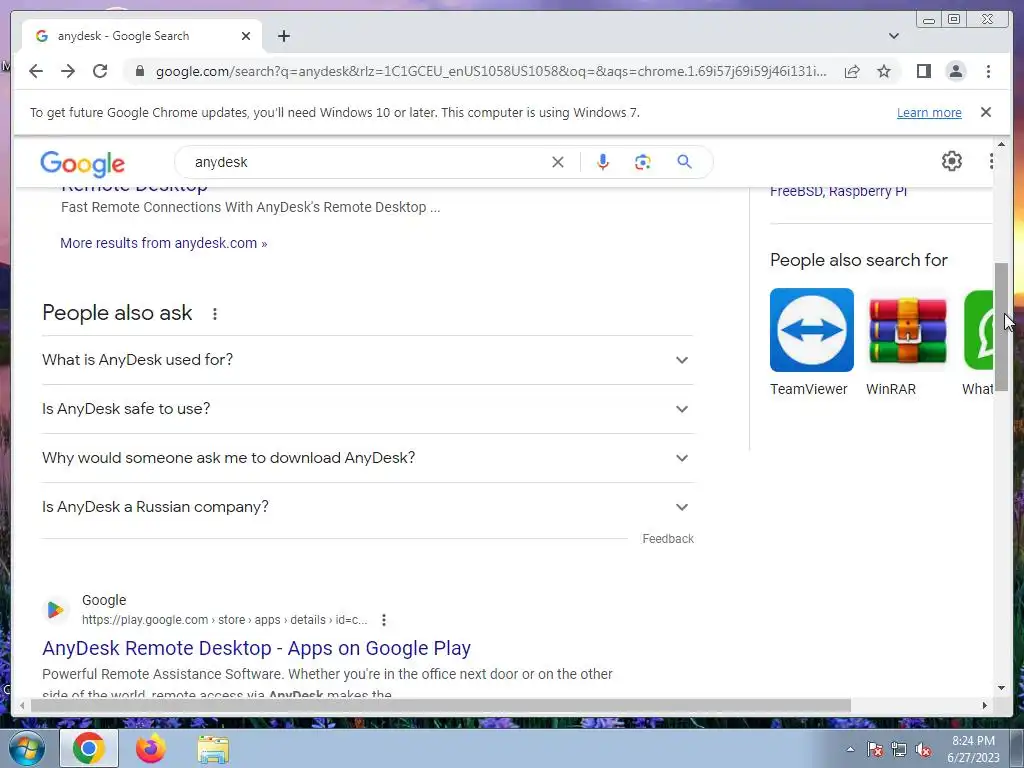This screenshot has width=1024, height=768.
Task: Submit search with the magnifier icon
Action: tap(684, 161)
